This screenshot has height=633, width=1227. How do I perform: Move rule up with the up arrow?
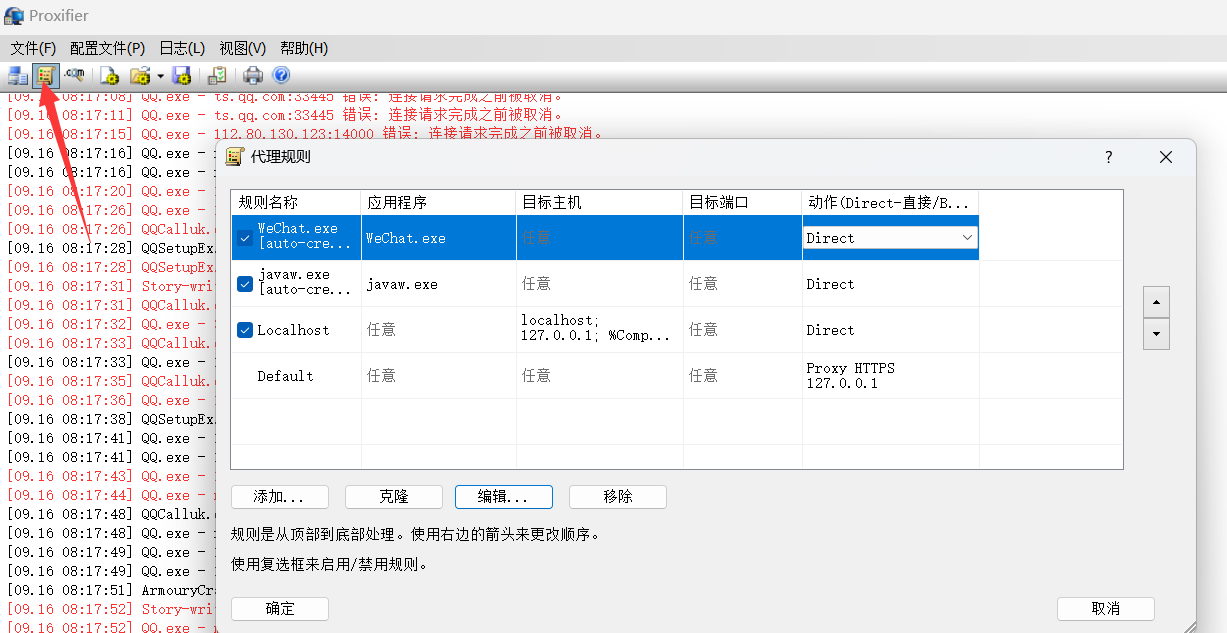tap(1156, 301)
